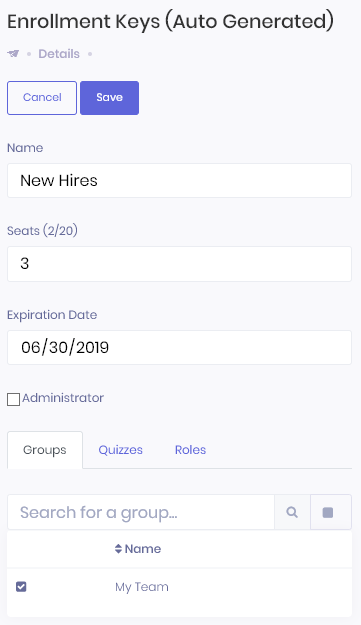361x625 pixels.
Task: Click the sort arrows icon beside Name
Action: pyautogui.click(x=118, y=549)
